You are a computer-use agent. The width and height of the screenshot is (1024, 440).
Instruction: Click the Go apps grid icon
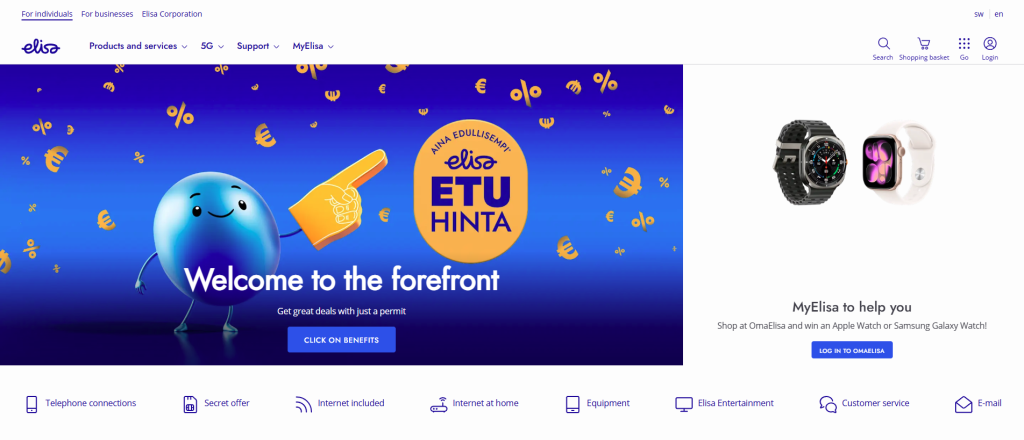[964, 44]
